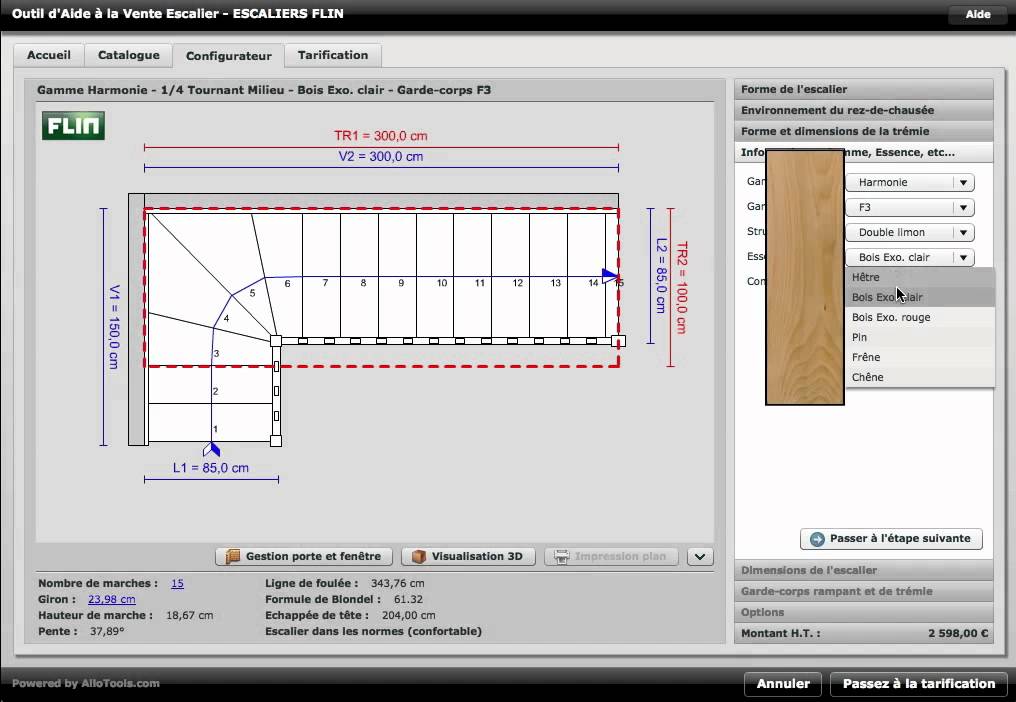Open the Bois Exo. clair essence dropdown
The image size is (1016, 702).
point(910,257)
